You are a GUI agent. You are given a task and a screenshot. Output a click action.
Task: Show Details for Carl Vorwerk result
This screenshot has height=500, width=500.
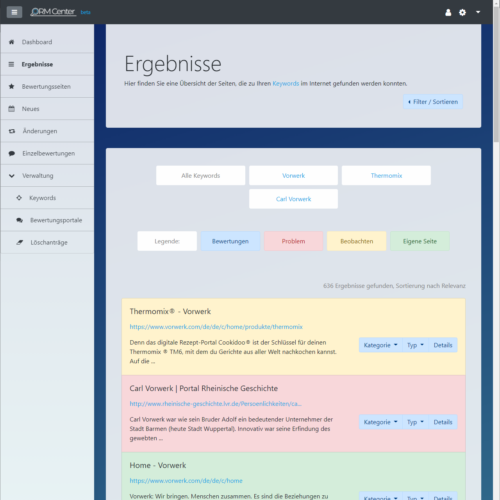point(443,422)
